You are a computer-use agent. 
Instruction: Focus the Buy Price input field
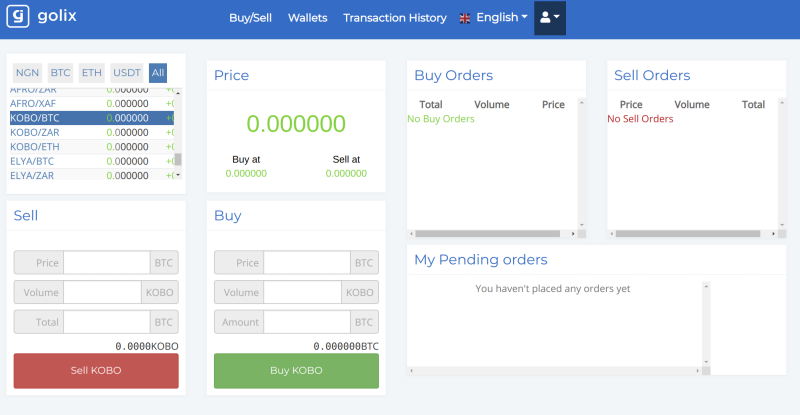307,263
